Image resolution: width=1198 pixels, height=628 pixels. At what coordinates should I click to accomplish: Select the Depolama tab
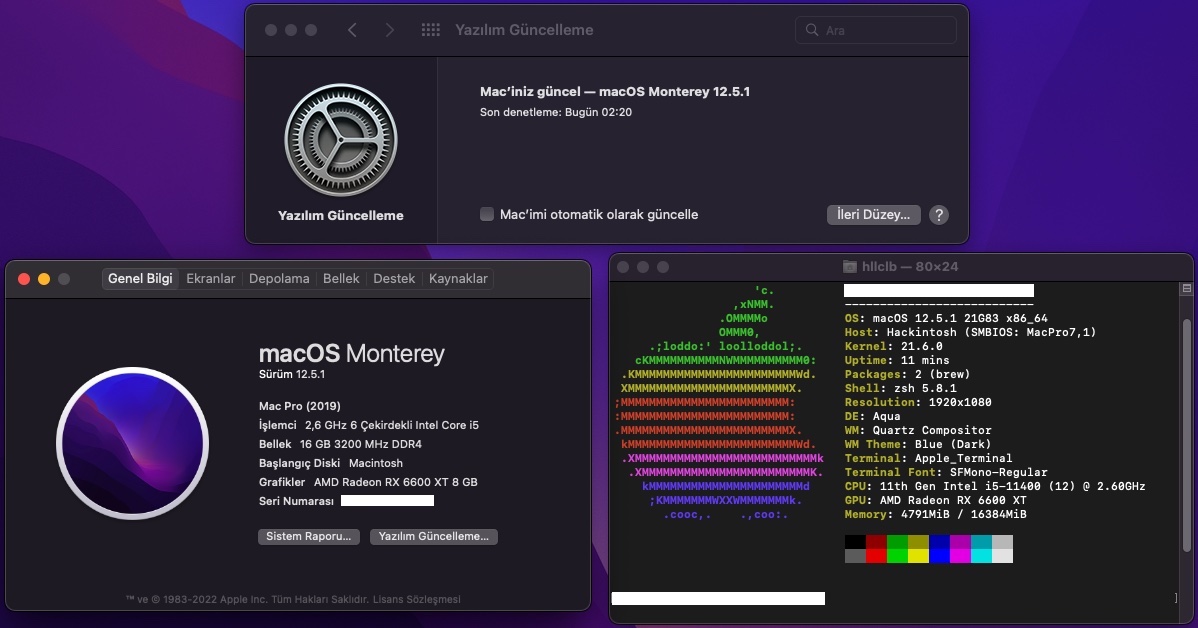tap(279, 279)
